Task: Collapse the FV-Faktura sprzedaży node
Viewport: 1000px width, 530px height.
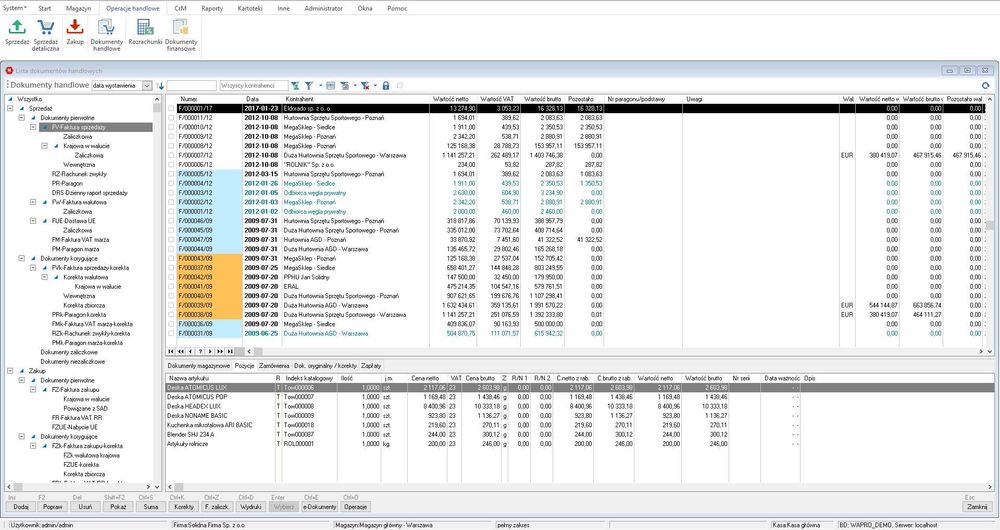Action: (33, 127)
